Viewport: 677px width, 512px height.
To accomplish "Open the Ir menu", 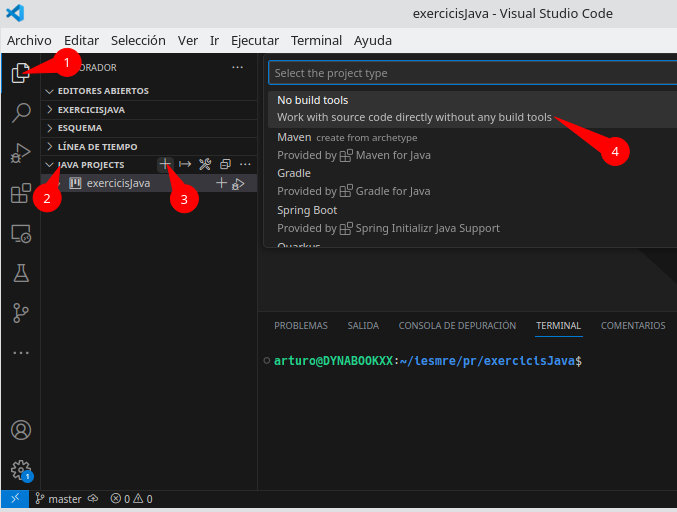I will click(x=214, y=41).
